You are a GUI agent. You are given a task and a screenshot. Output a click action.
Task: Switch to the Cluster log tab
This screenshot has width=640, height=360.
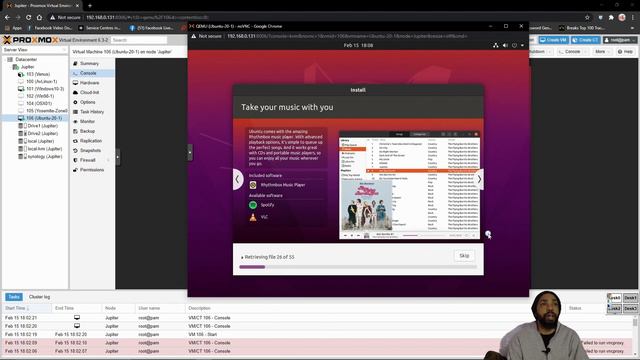[x=39, y=297]
